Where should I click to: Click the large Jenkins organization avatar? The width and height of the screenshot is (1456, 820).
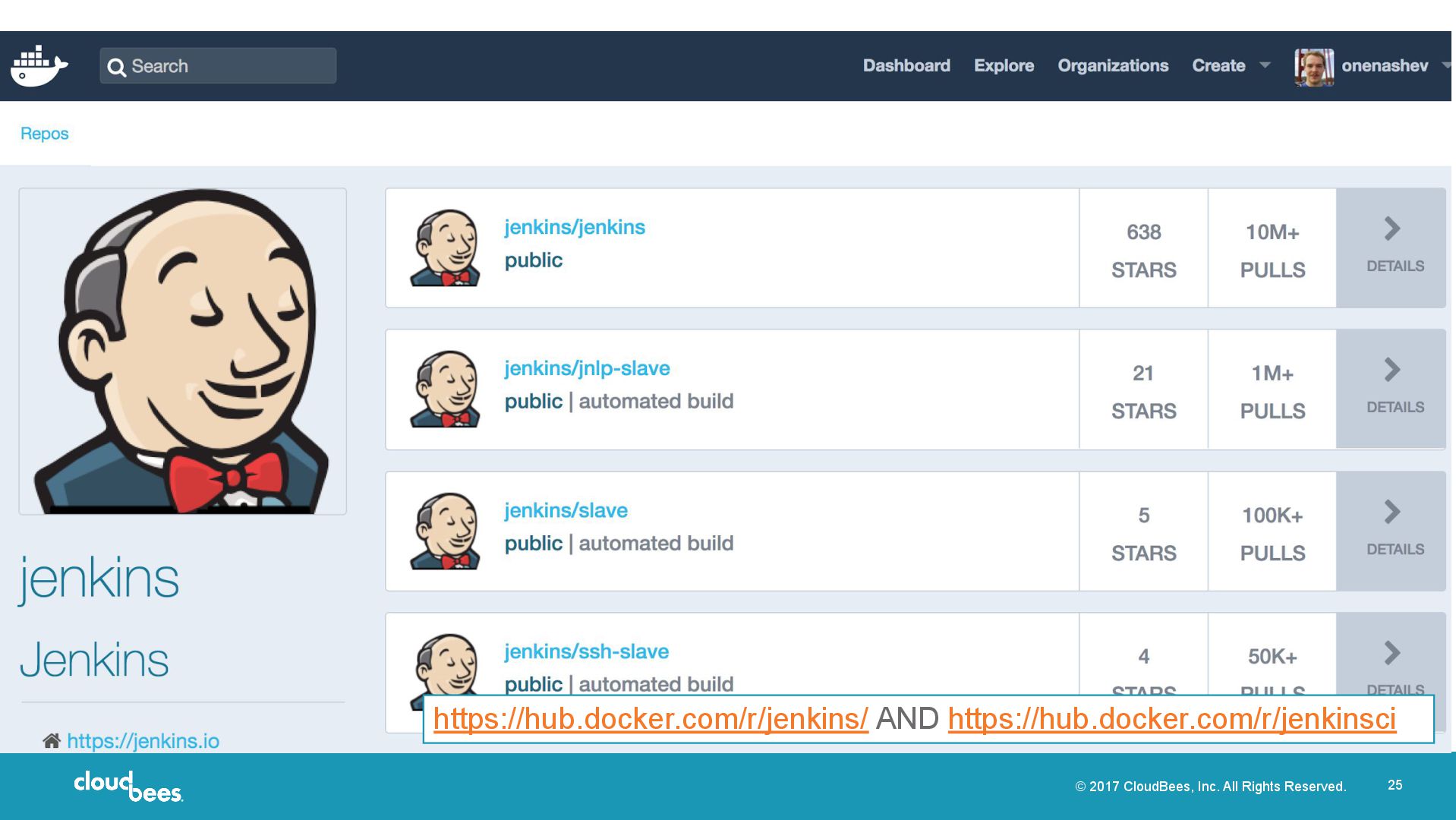click(x=182, y=352)
